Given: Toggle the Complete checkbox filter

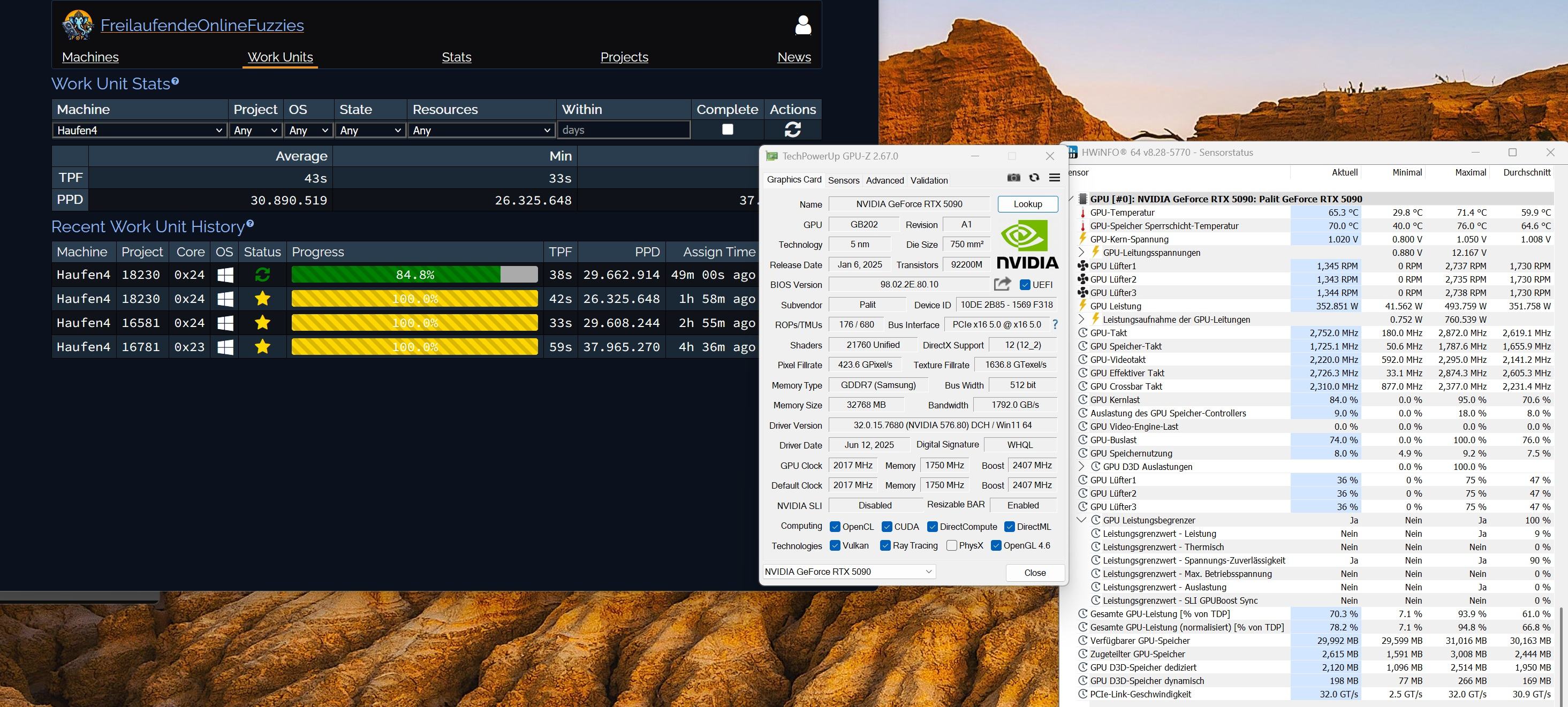Looking at the screenshot, I should [728, 130].
